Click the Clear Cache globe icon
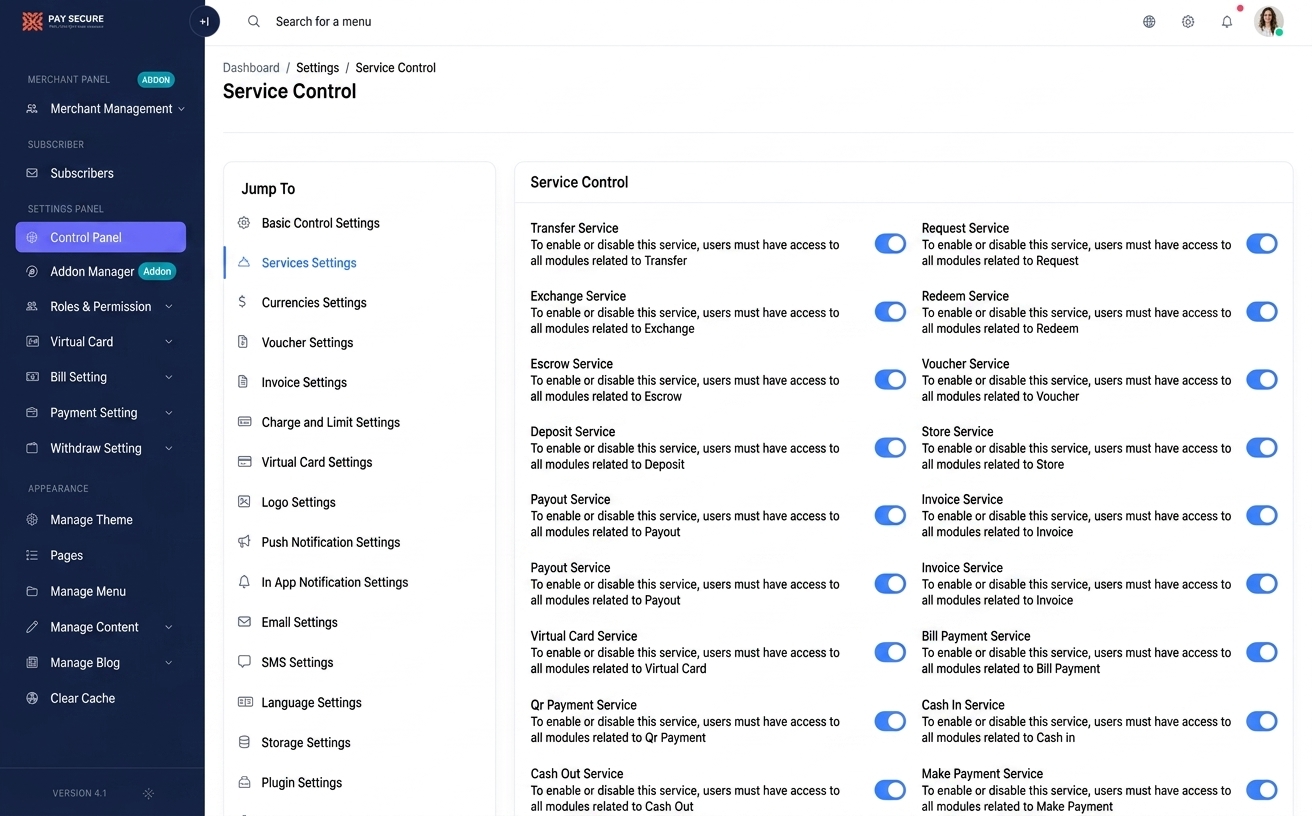Image resolution: width=1312 pixels, height=816 pixels. (x=32, y=698)
